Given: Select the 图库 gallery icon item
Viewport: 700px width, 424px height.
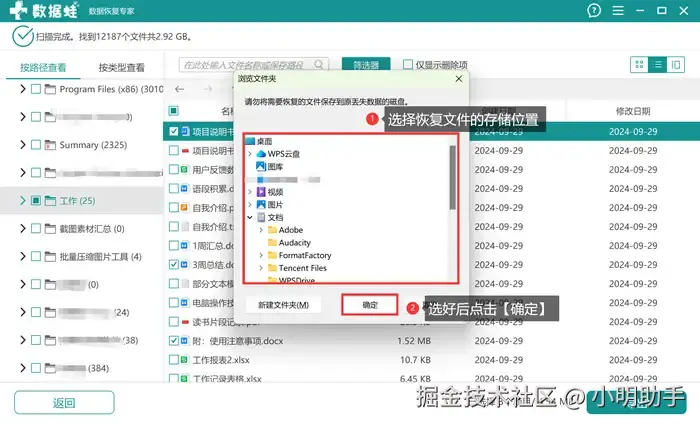Looking at the screenshot, I should click(270, 166).
